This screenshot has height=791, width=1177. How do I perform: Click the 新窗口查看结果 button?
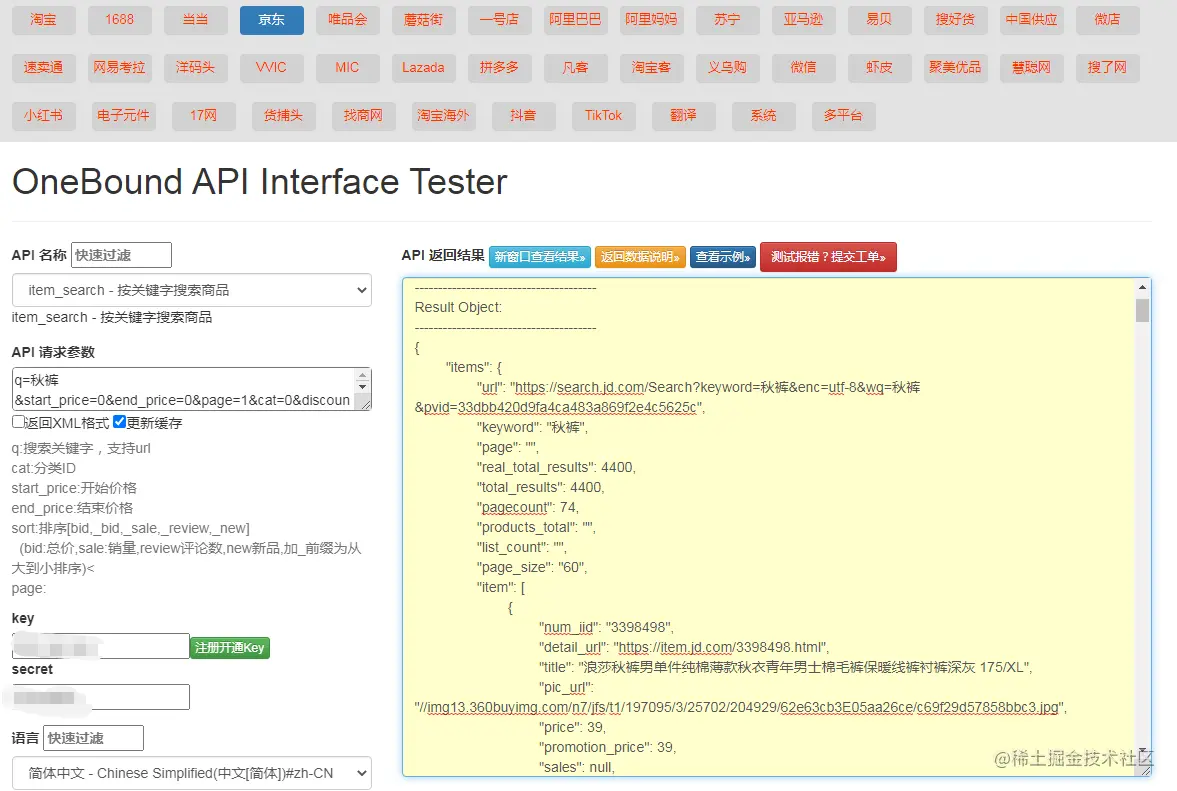540,257
